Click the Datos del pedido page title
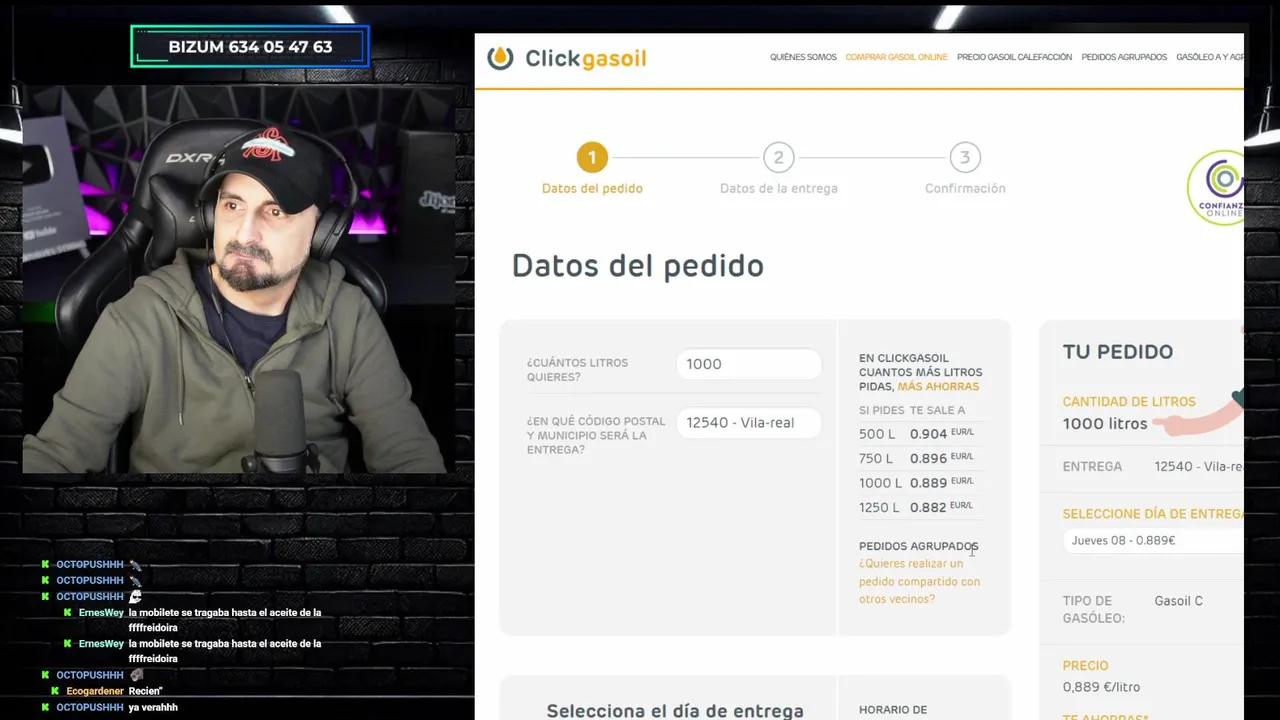The width and height of the screenshot is (1280, 720). (x=638, y=266)
